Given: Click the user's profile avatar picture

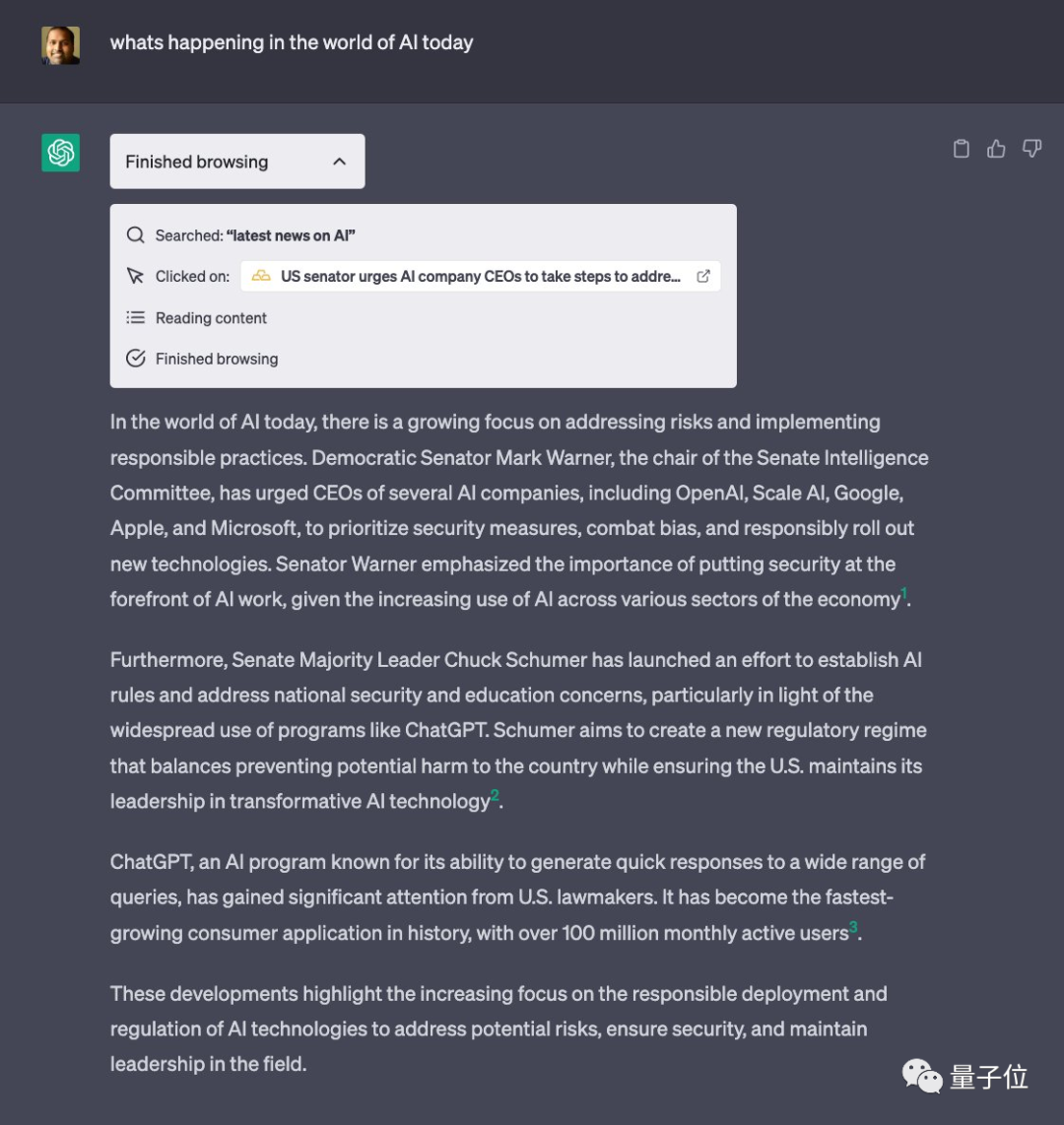Looking at the screenshot, I should click(62, 43).
